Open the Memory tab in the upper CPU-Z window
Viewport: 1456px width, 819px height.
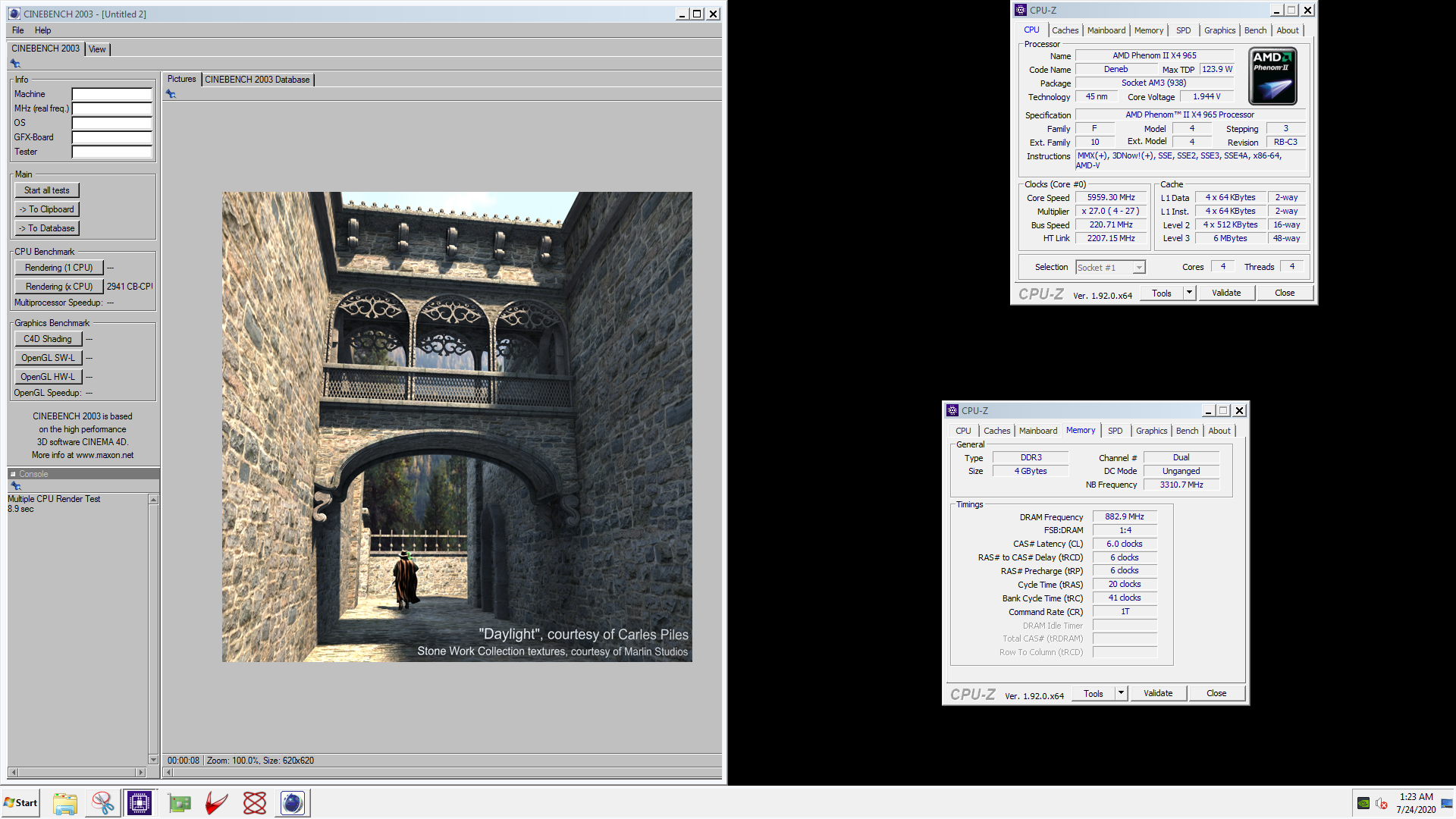tap(1149, 30)
